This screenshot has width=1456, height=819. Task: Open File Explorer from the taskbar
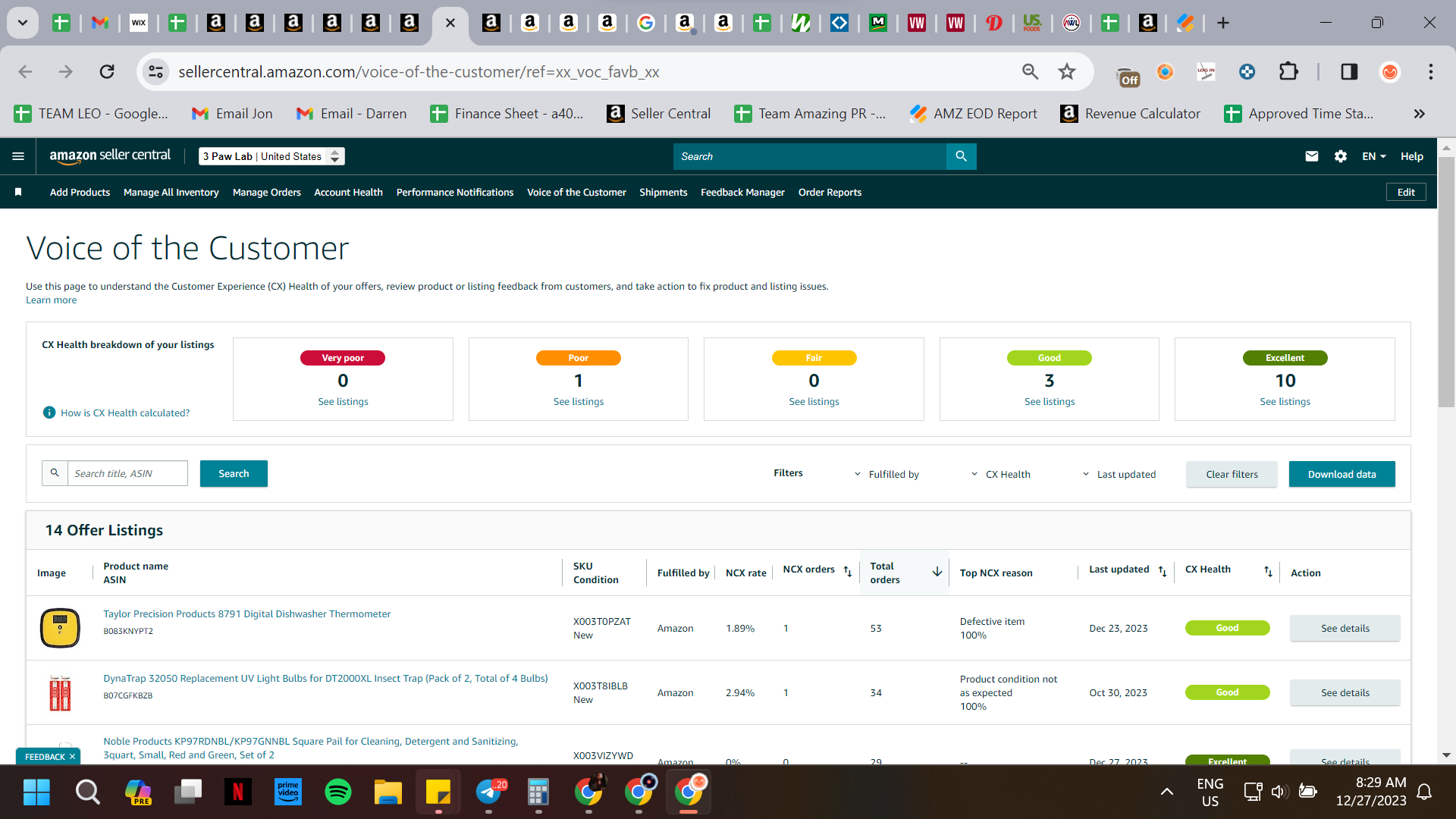pyautogui.click(x=388, y=792)
